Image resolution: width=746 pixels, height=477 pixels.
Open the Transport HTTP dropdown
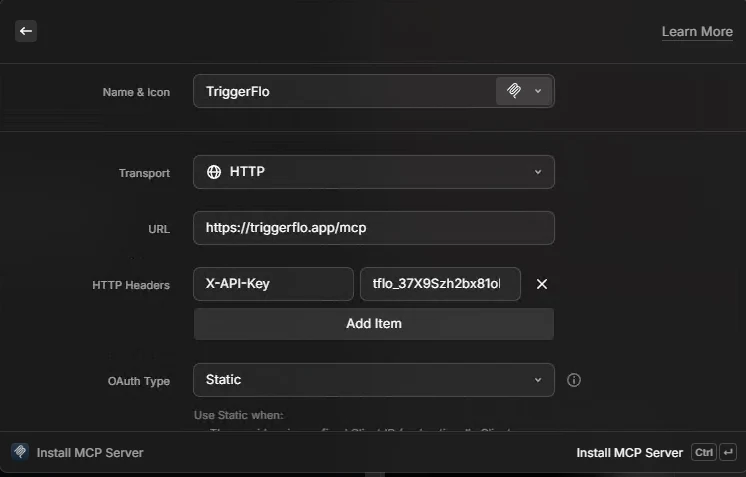[373, 172]
